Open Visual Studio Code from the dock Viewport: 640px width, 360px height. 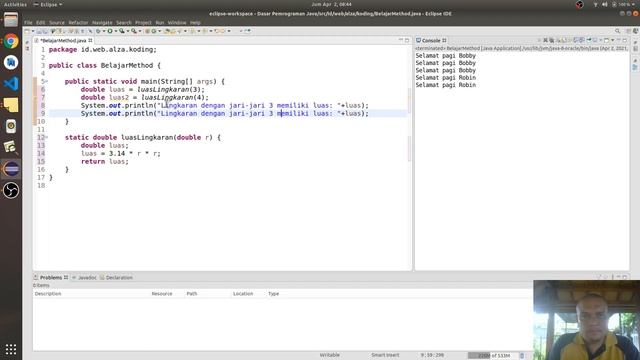[x=11, y=84]
